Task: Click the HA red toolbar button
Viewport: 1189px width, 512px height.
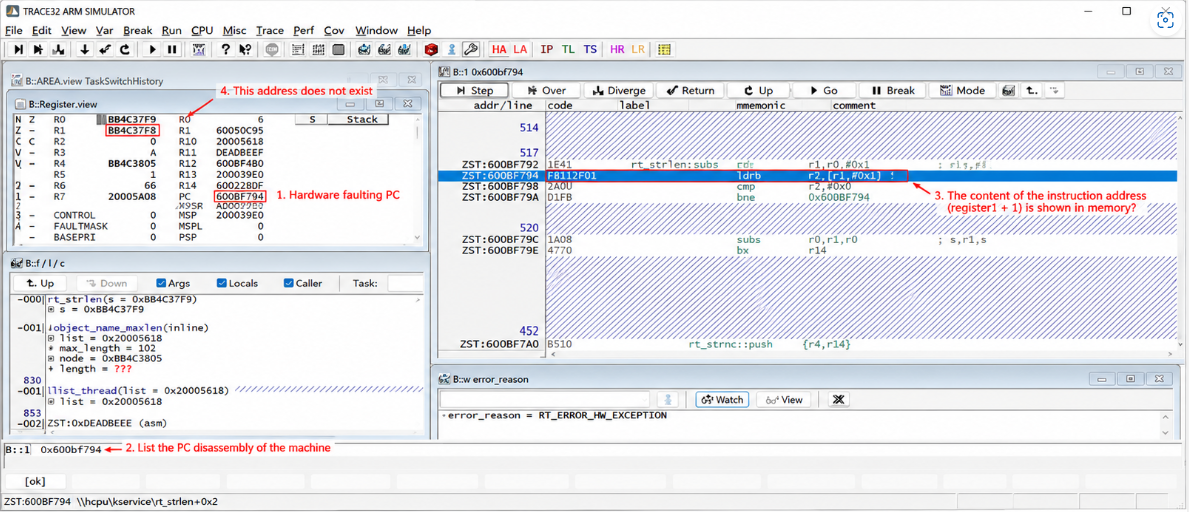Action: tap(499, 49)
